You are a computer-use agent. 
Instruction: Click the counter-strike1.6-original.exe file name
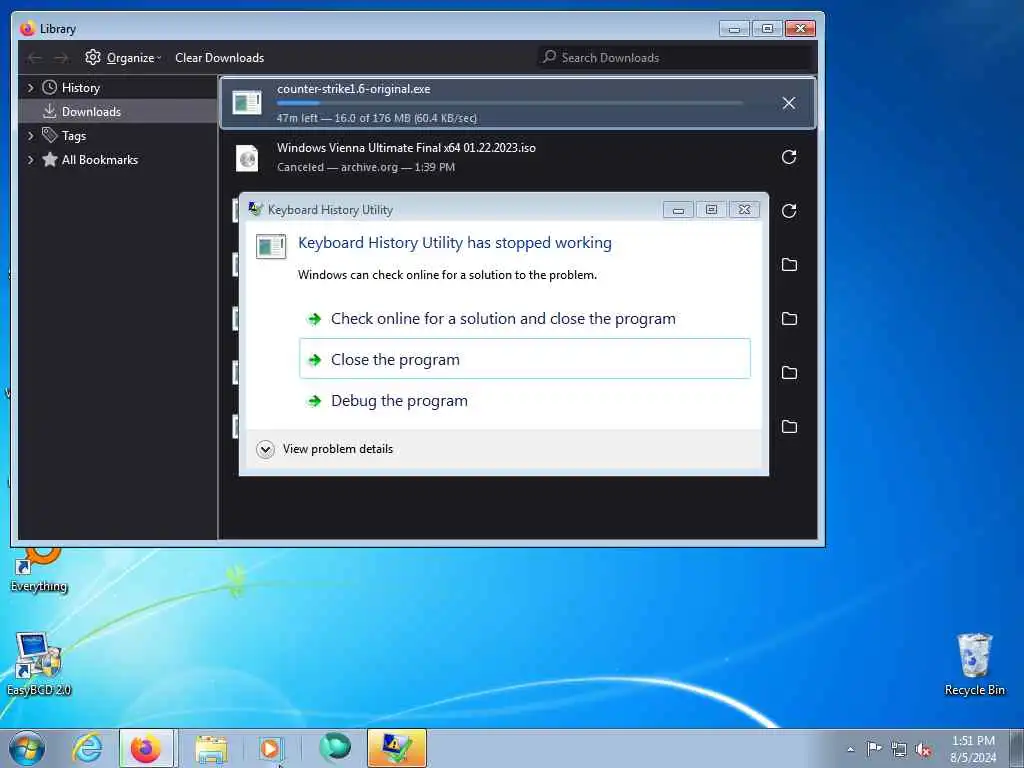(x=353, y=89)
